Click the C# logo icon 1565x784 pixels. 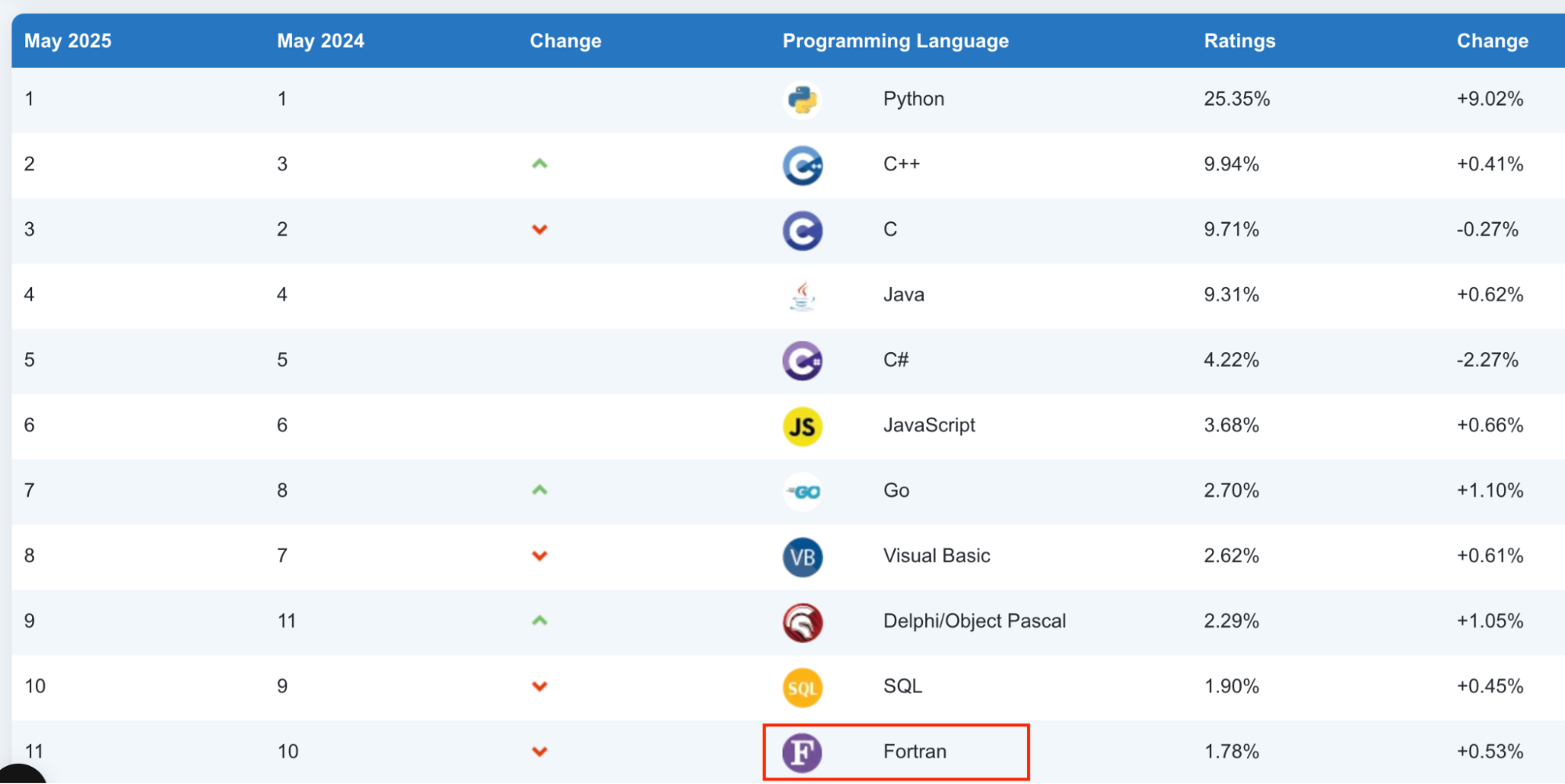[x=802, y=361]
